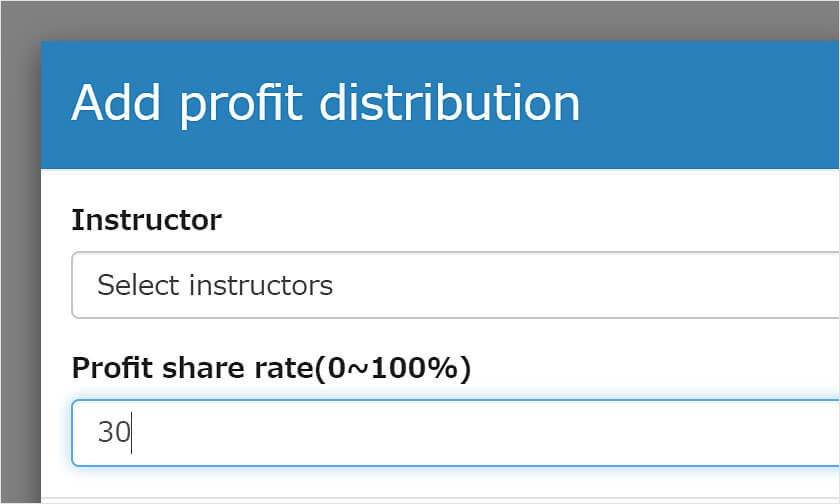Expand the Instructor combo box

pos(600,286)
